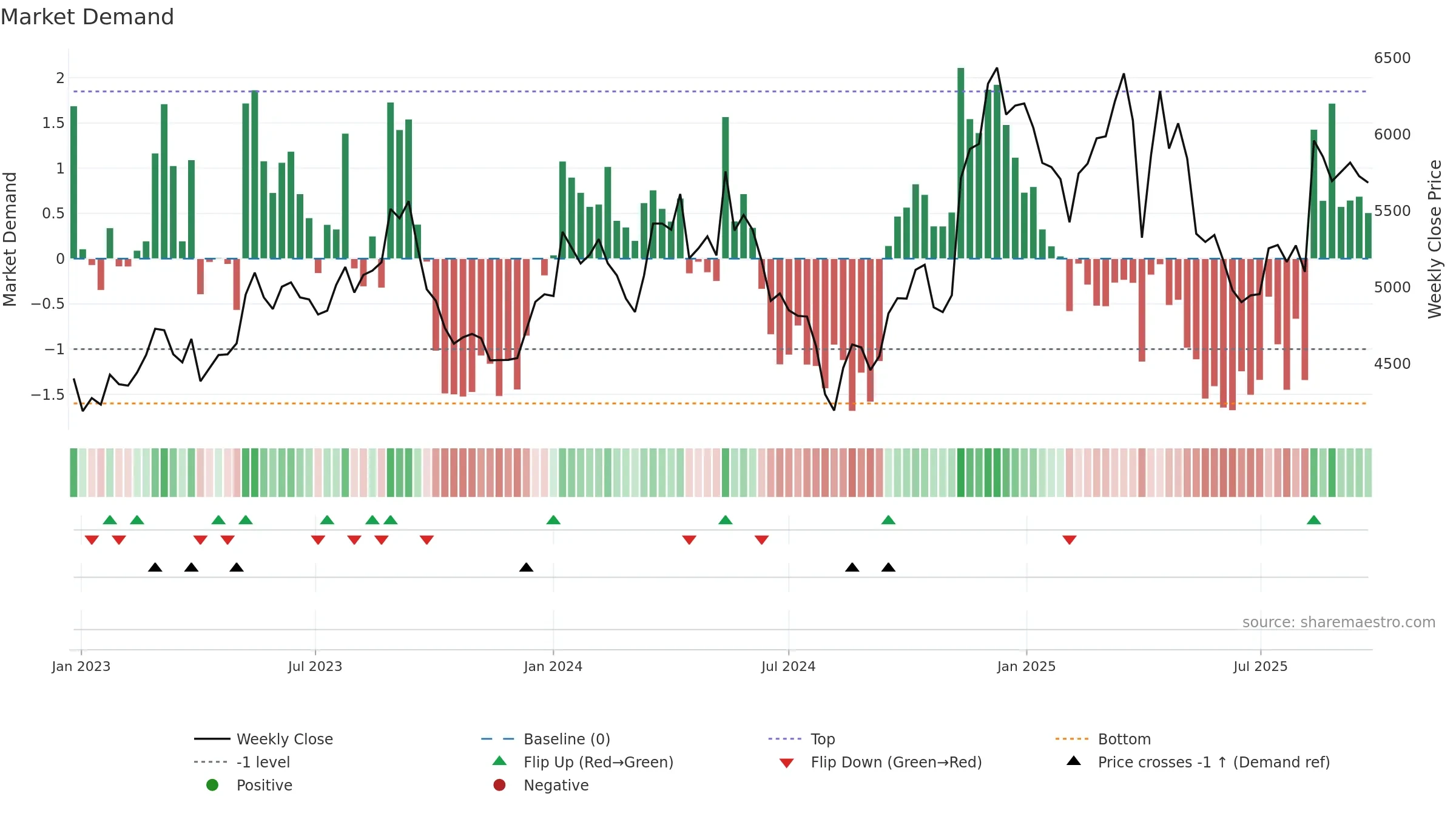Click the 6500 price axis label
Viewport: 1456px width, 819px height.
coord(1392,58)
